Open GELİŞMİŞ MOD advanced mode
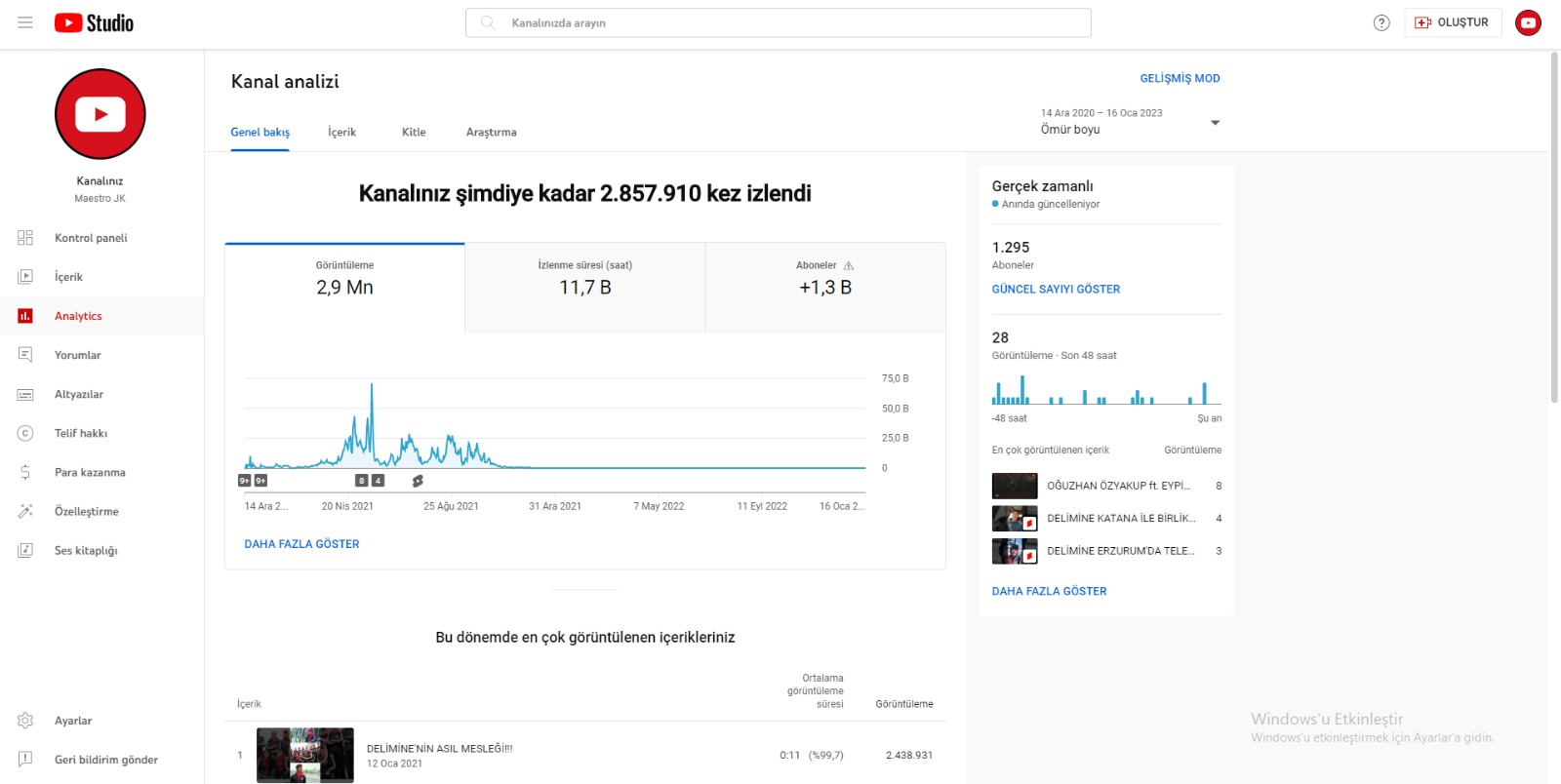 1180,78
